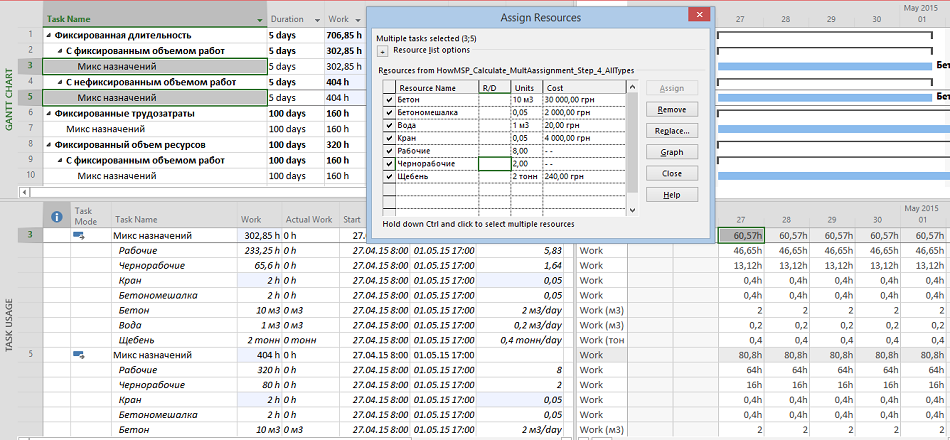Uncheck the Чернорабочие resource checkmark
Image resolution: width=950 pixels, height=440 pixels.
[388, 163]
